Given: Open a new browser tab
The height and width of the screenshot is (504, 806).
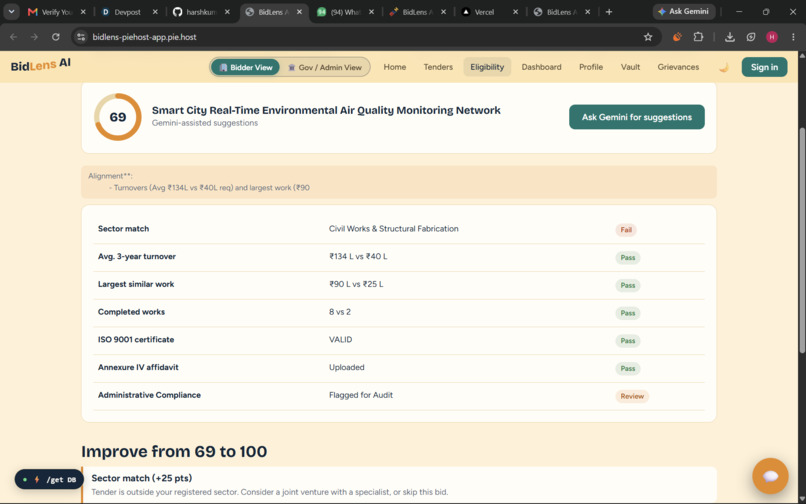Looking at the screenshot, I should tap(609, 12).
